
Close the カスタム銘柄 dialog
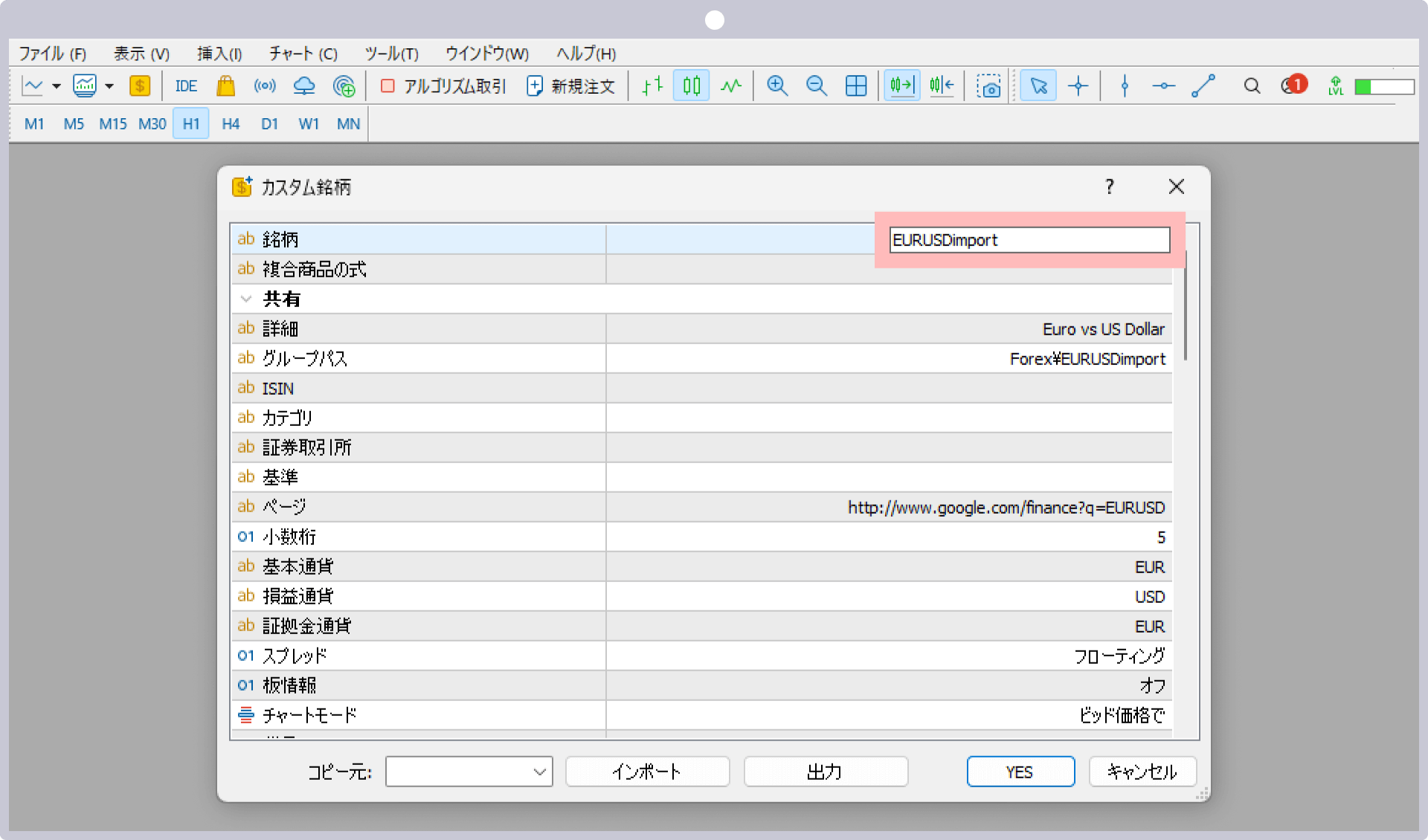1176,187
